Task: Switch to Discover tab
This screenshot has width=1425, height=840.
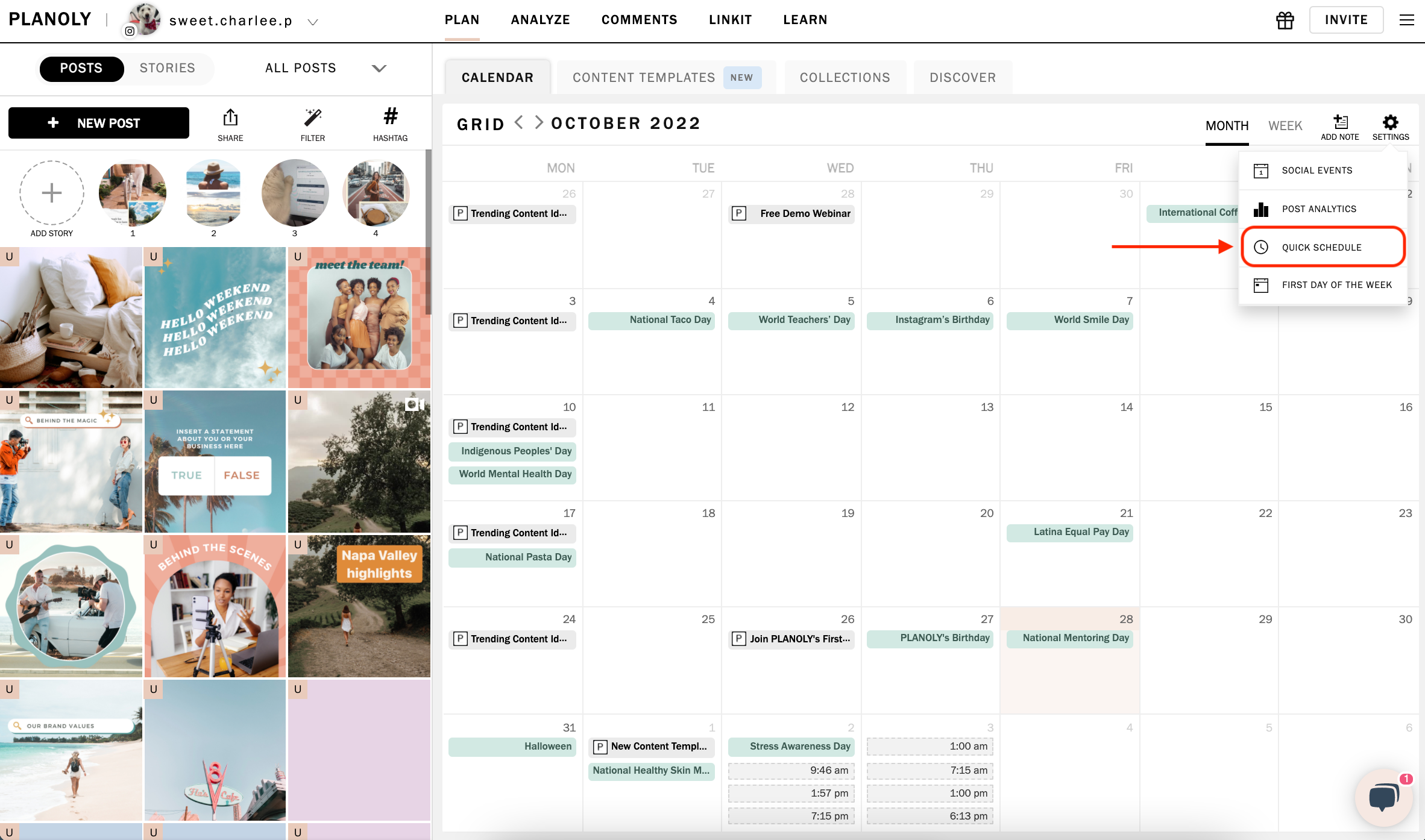Action: [963, 77]
